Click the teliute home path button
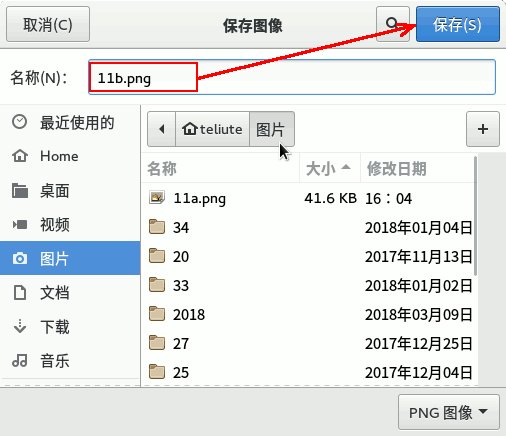The height and width of the screenshot is (436, 506). 213,129
